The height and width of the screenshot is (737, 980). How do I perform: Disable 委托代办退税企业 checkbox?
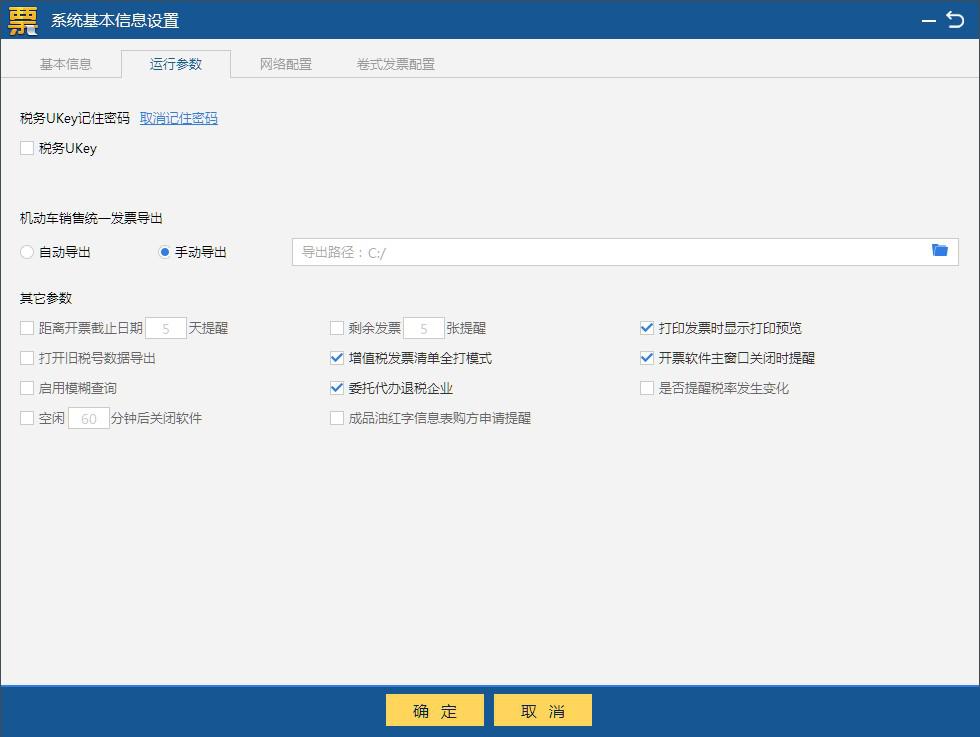336,388
